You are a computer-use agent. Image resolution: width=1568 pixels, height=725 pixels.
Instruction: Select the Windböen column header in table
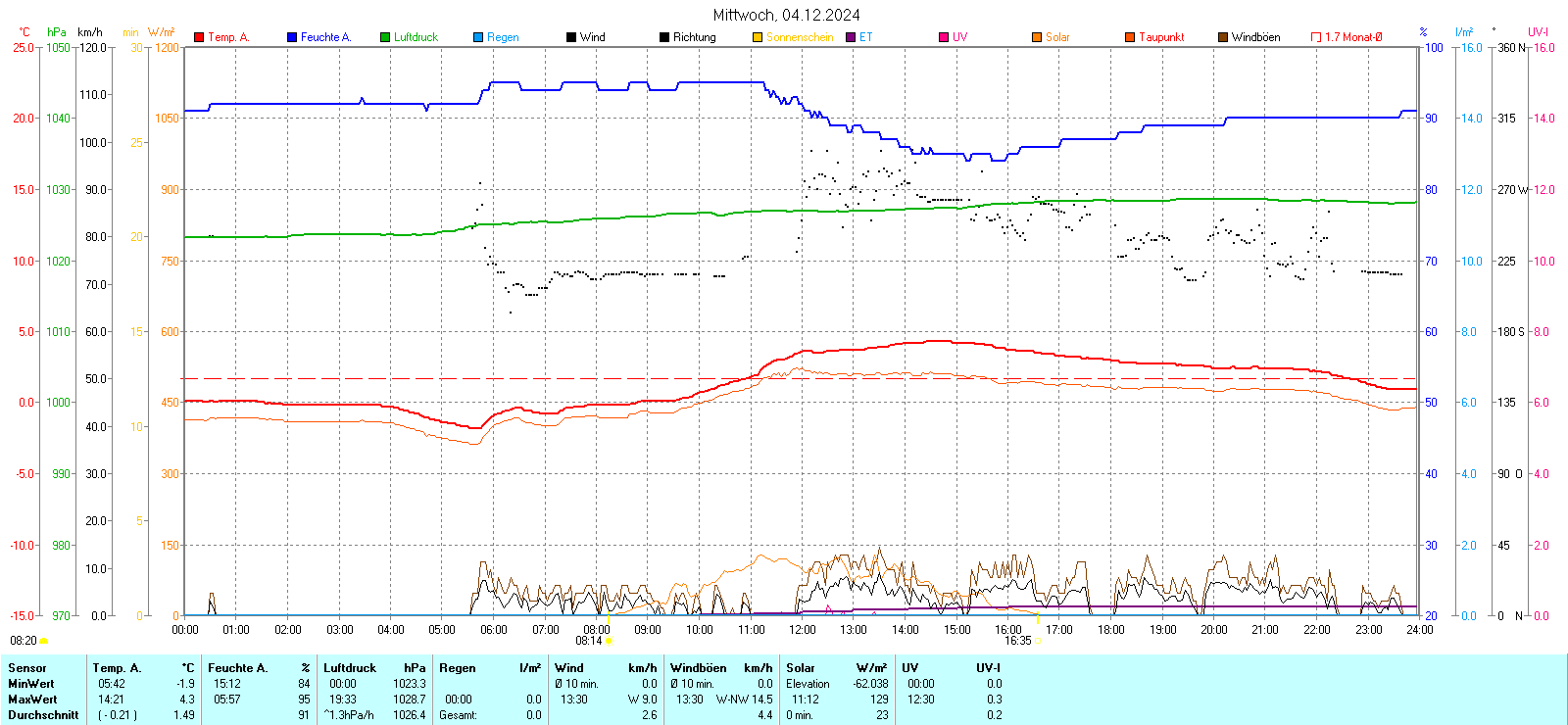699,668
